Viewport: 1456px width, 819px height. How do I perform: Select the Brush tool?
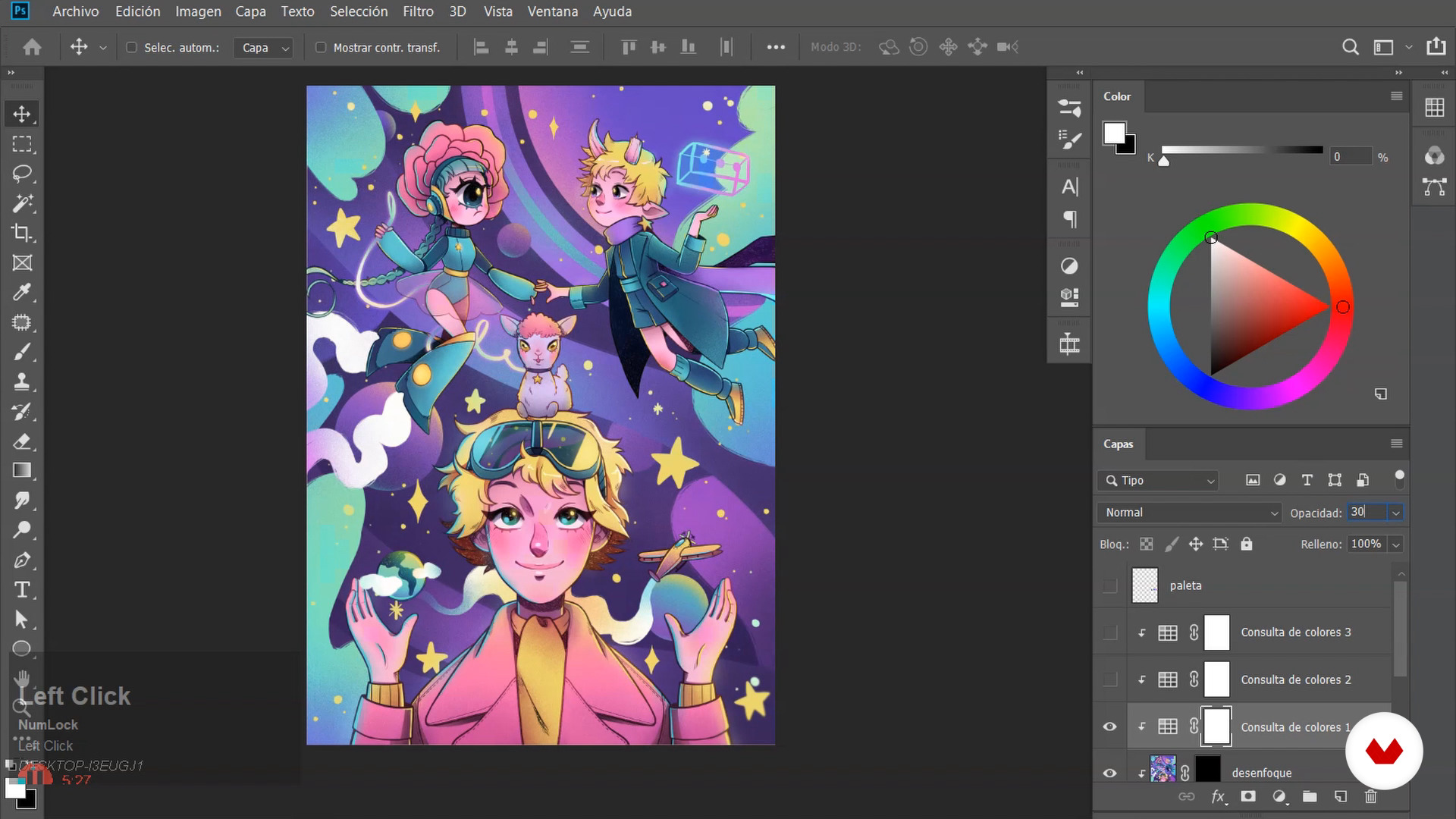22,352
